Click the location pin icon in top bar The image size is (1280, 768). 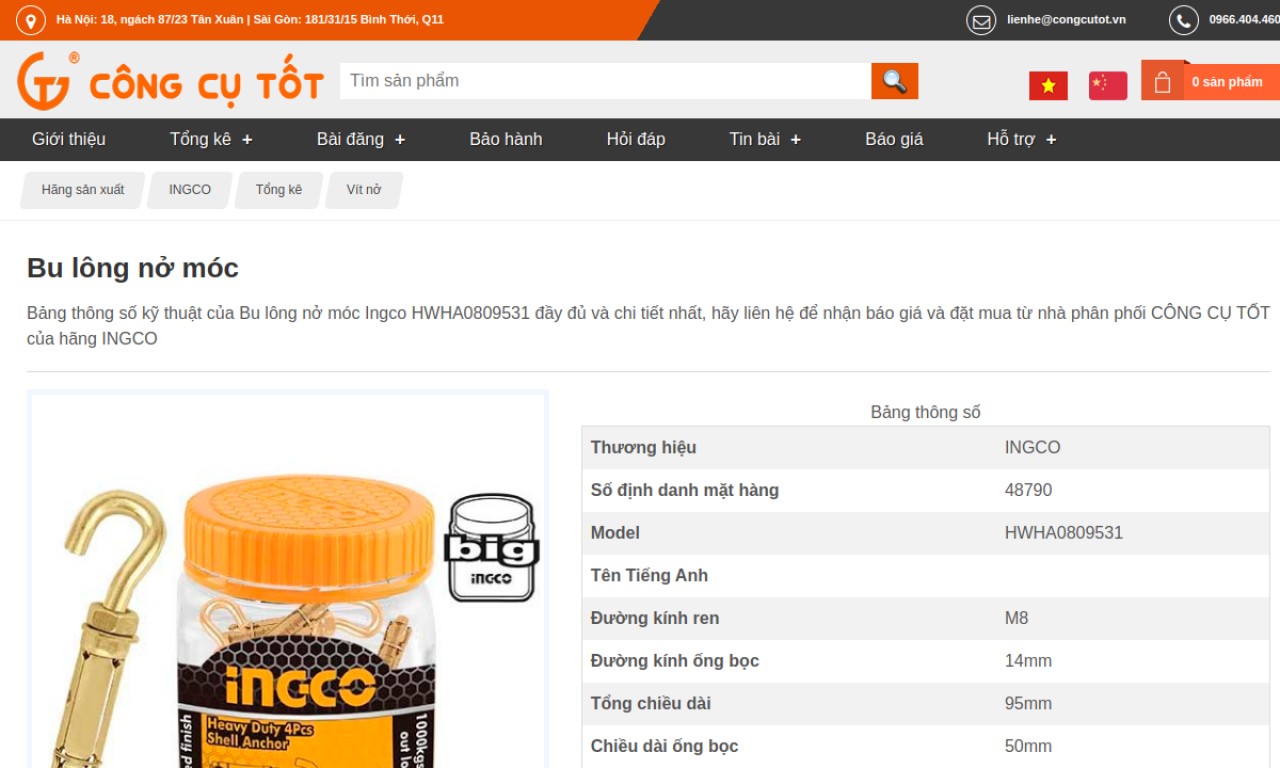30,20
